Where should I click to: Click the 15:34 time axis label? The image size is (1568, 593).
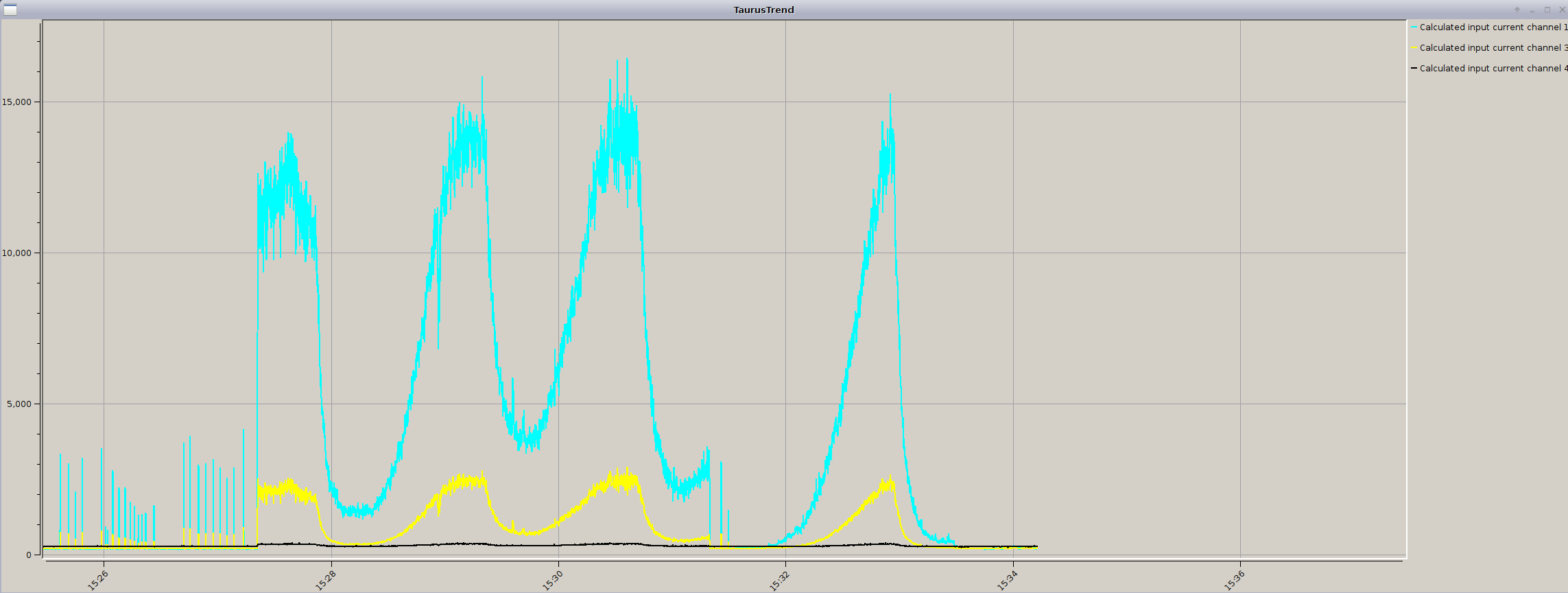pos(1007,581)
